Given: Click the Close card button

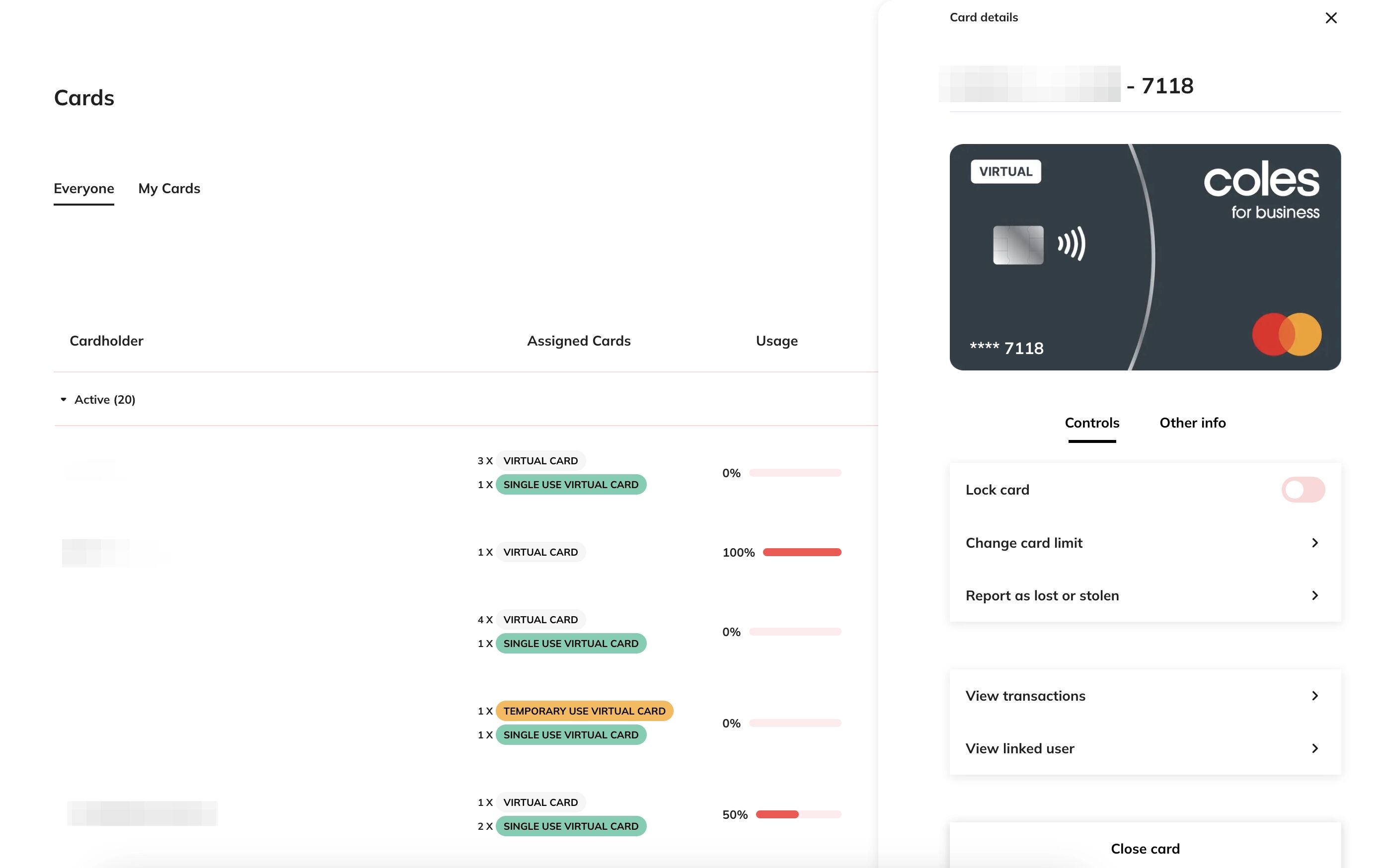Looking at the screenshot, I should point(1145,848).
